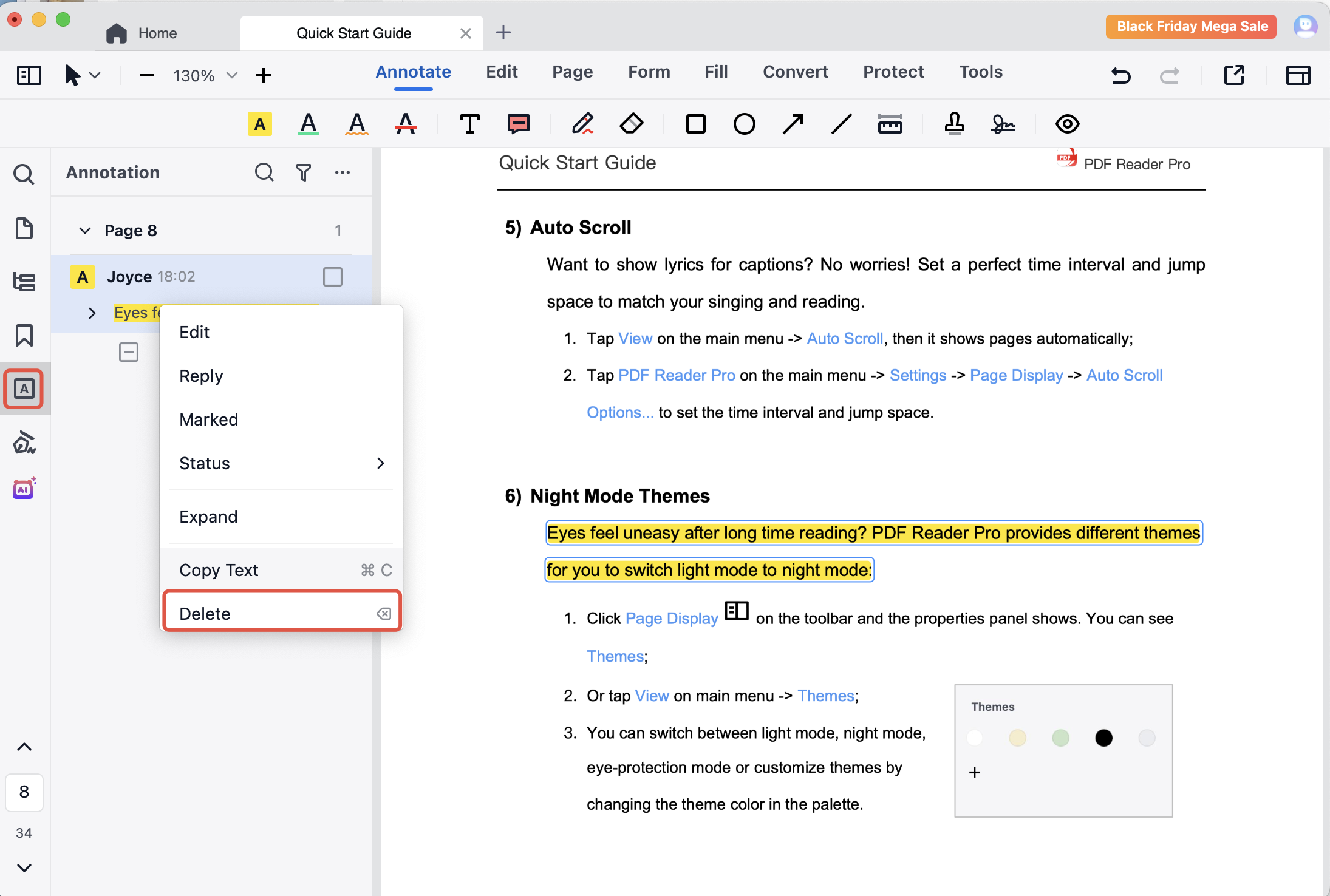Viewport: 1330px width, 896px height.
Task: Toggle the eye visibility icon in toolbar
Action: [1067, 124]
